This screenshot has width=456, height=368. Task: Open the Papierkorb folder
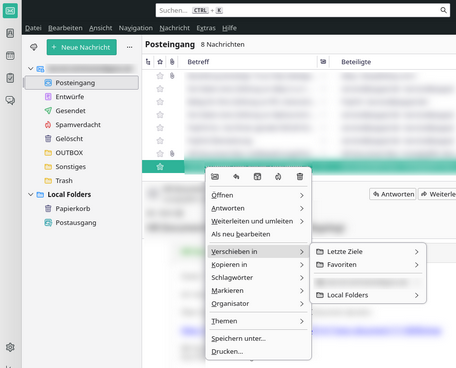point(82,209)
